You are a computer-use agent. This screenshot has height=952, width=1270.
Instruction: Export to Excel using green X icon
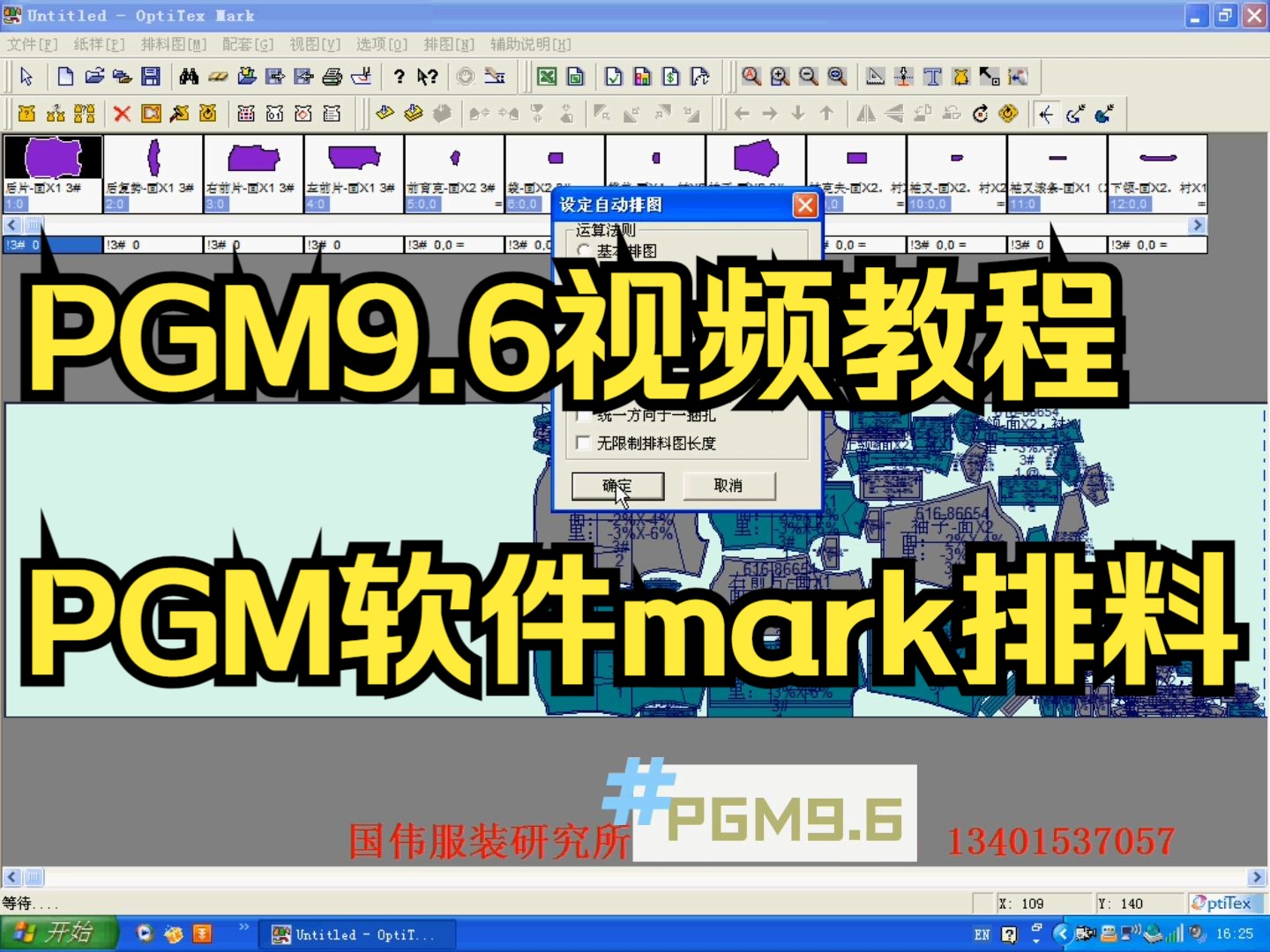click(547, 77)
